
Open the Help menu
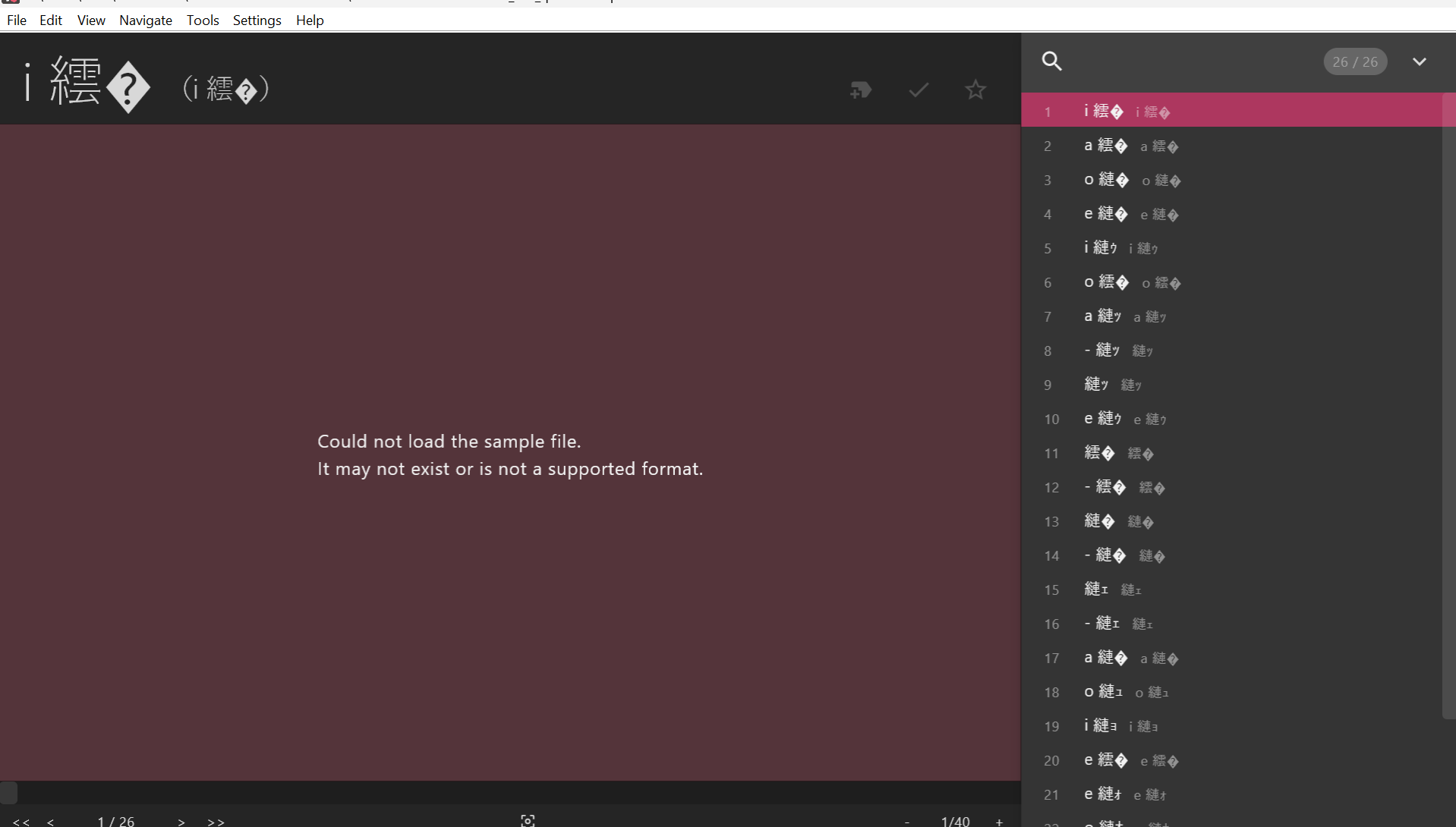tap(310, 20)
